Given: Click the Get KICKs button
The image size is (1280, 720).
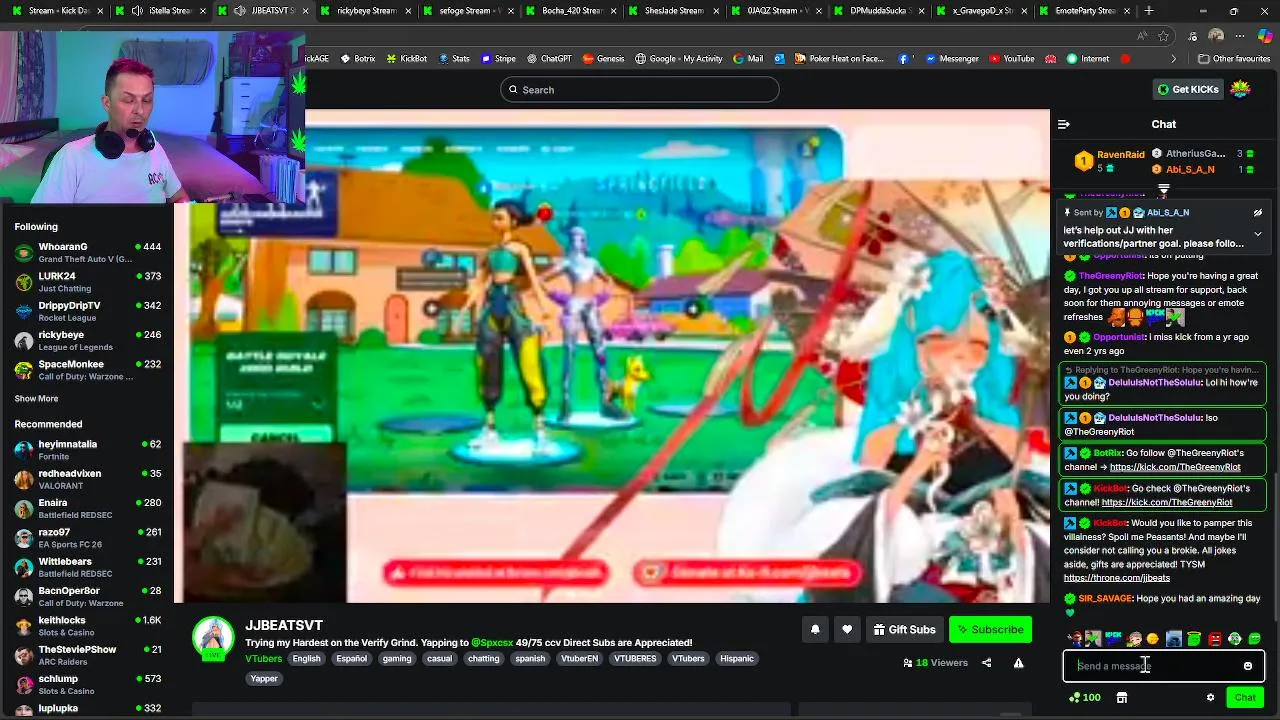Looking at the screenshot, I should point(1188,89).
